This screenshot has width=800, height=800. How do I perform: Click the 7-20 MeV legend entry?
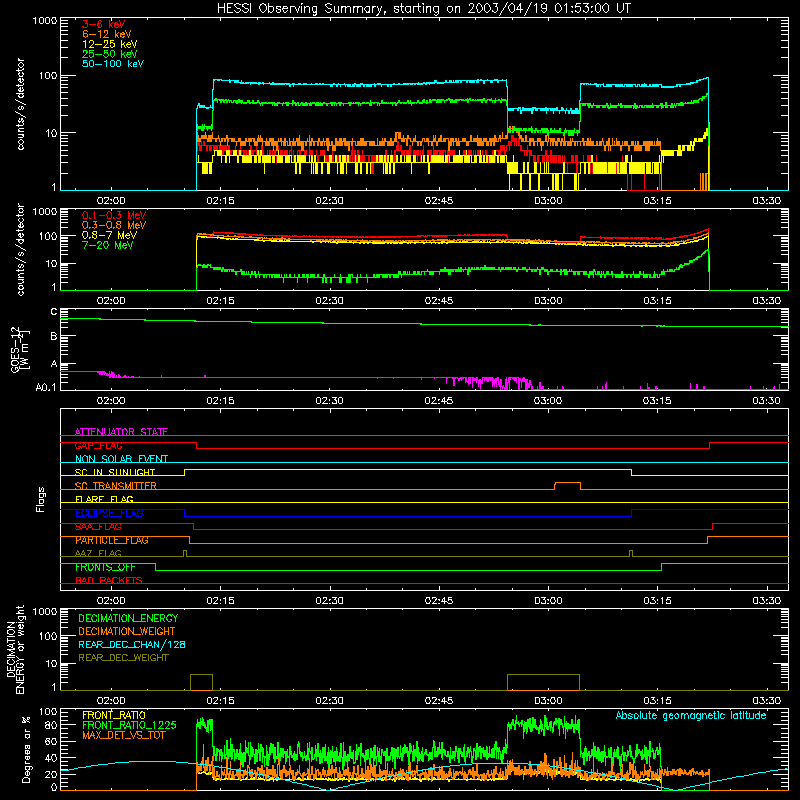click(x=108, y=245)
